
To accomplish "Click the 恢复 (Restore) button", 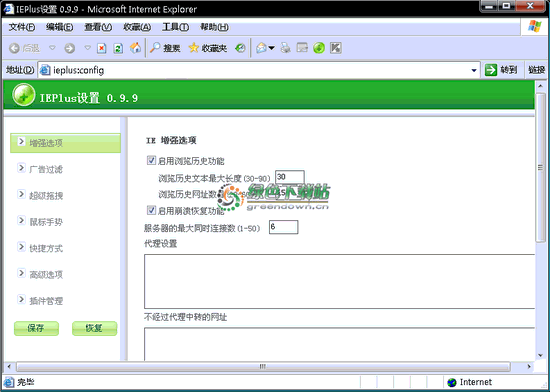I will click(x=94, y=329).
